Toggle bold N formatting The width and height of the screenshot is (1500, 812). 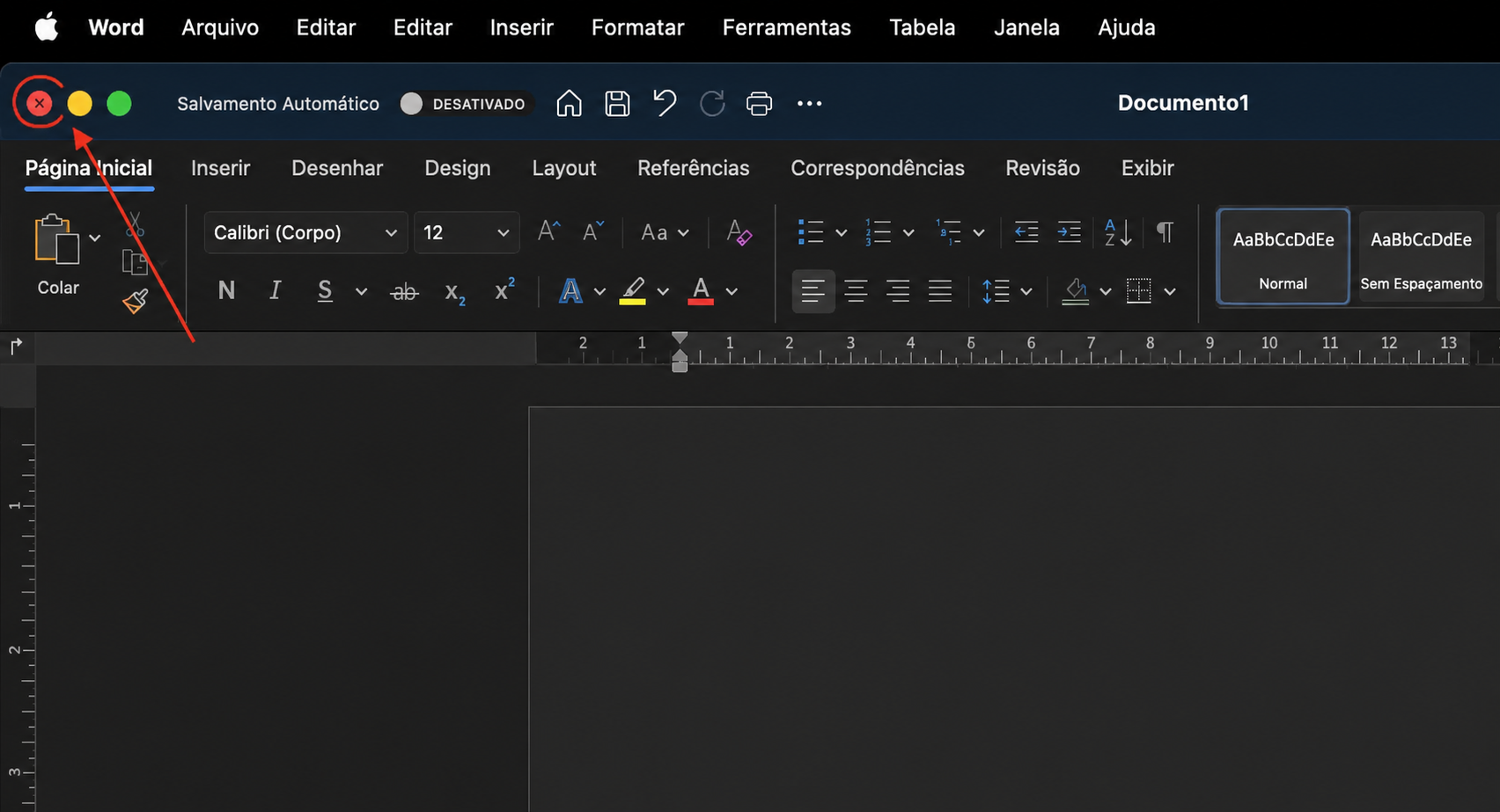click(226, 290)
